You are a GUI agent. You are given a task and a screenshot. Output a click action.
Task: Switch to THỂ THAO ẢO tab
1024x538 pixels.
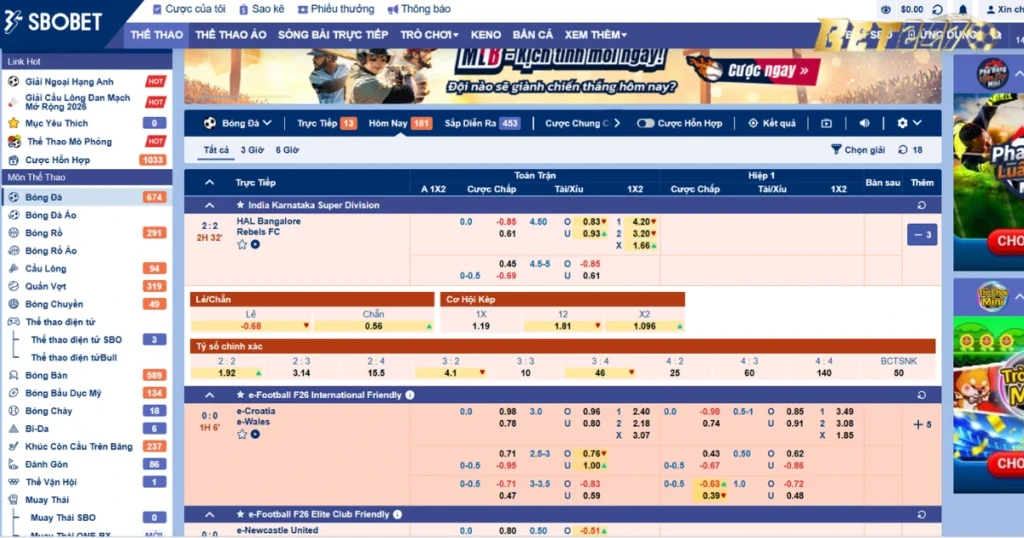point(231,35)
